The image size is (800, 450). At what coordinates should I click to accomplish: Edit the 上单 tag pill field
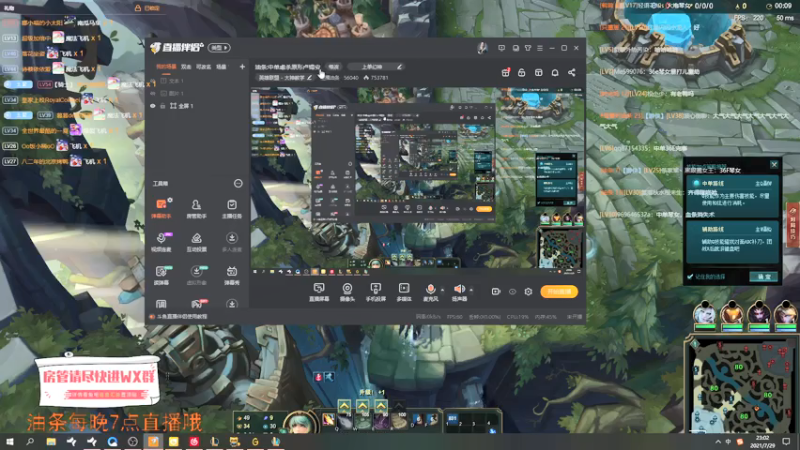click(x=376, y=67)
